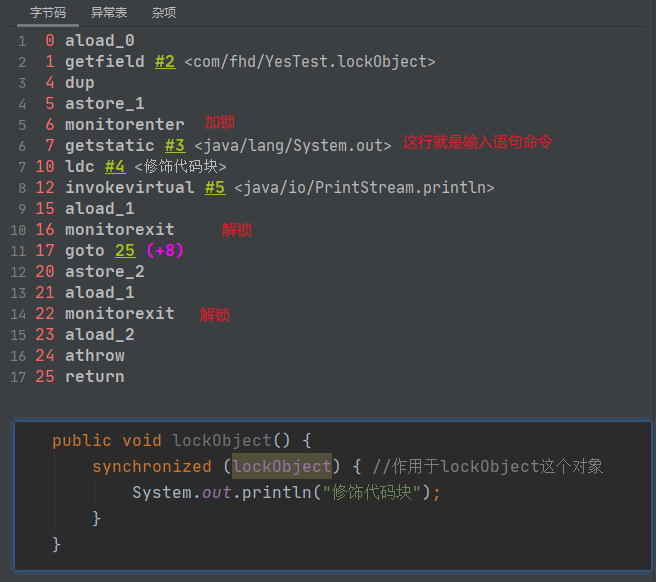Click bytecode offset 12
656x582 pixels.
tap(45, 187)
